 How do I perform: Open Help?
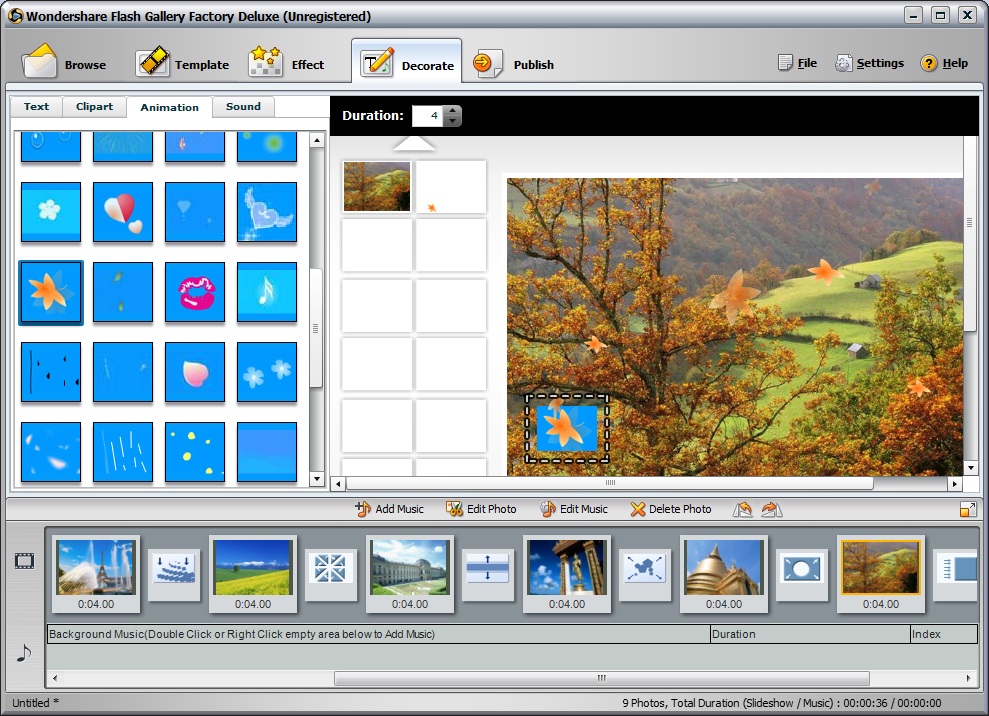point(944,62)
